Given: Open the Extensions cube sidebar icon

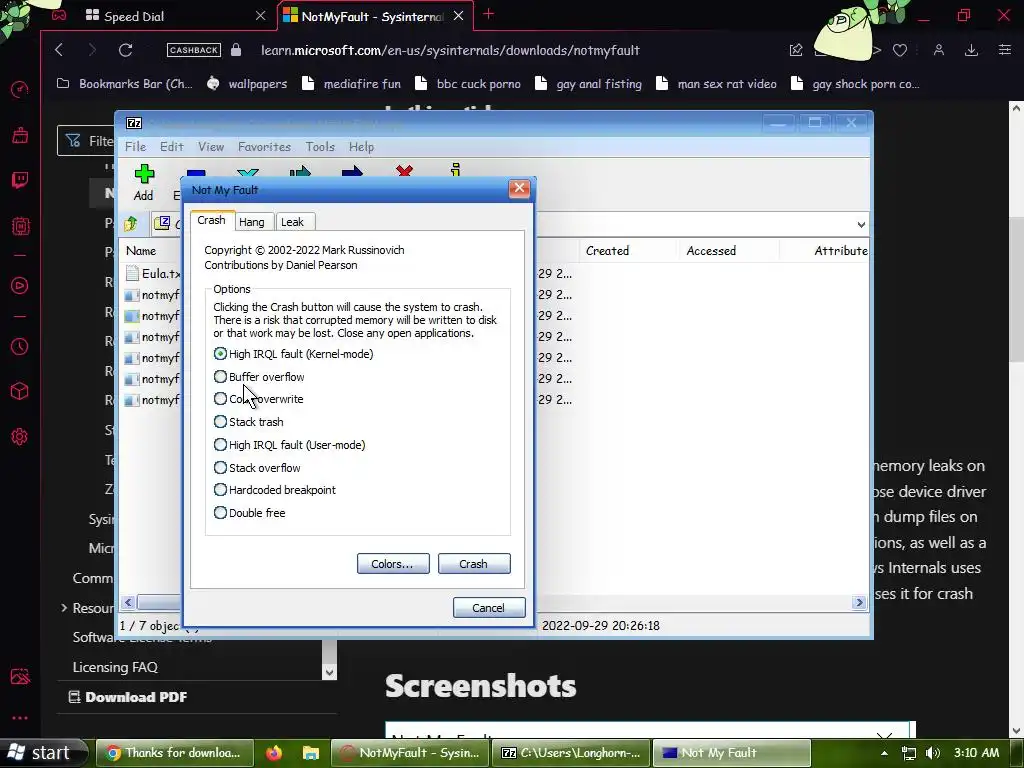Looking at the screenshot, I should (20, 391).
